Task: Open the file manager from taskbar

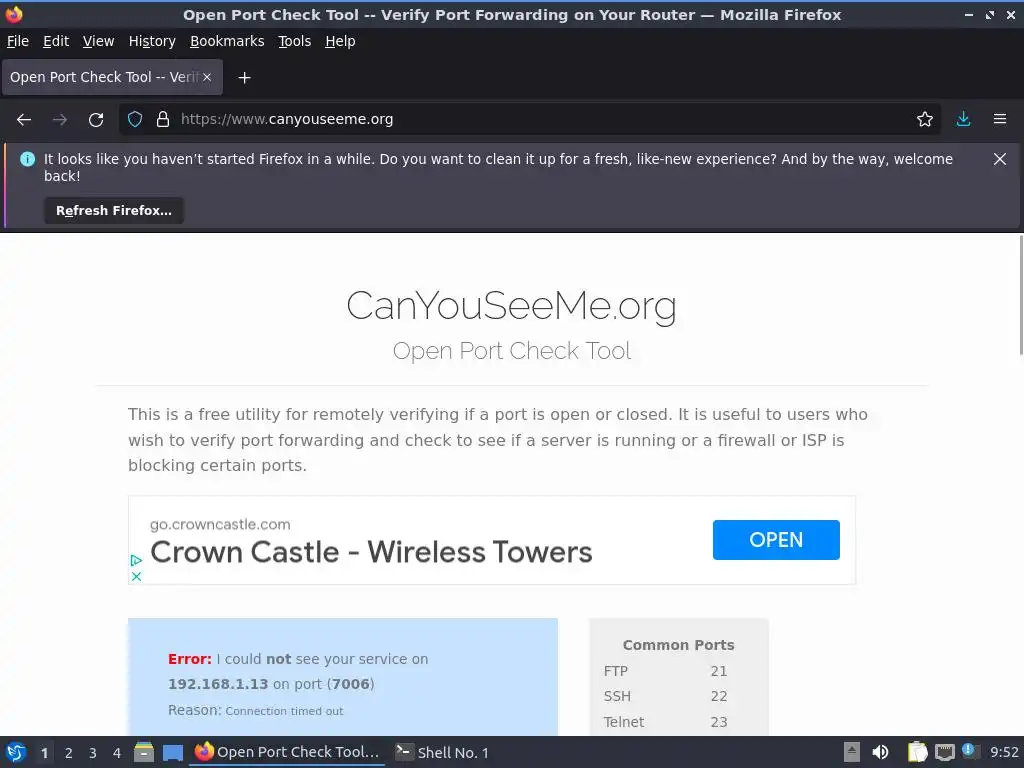Action: pyautogui.click(x=144, y=752)
